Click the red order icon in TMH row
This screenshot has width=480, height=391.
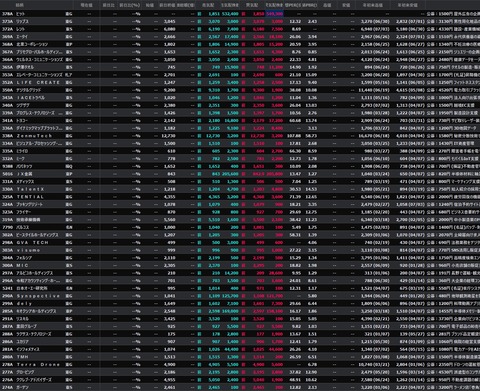pos(243,357)
